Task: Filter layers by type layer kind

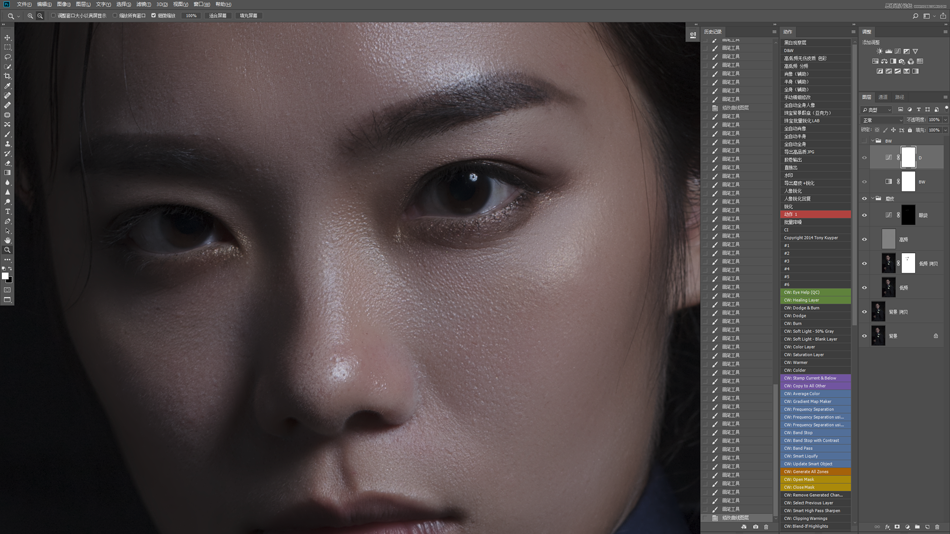Action: (x=918, y=110)
